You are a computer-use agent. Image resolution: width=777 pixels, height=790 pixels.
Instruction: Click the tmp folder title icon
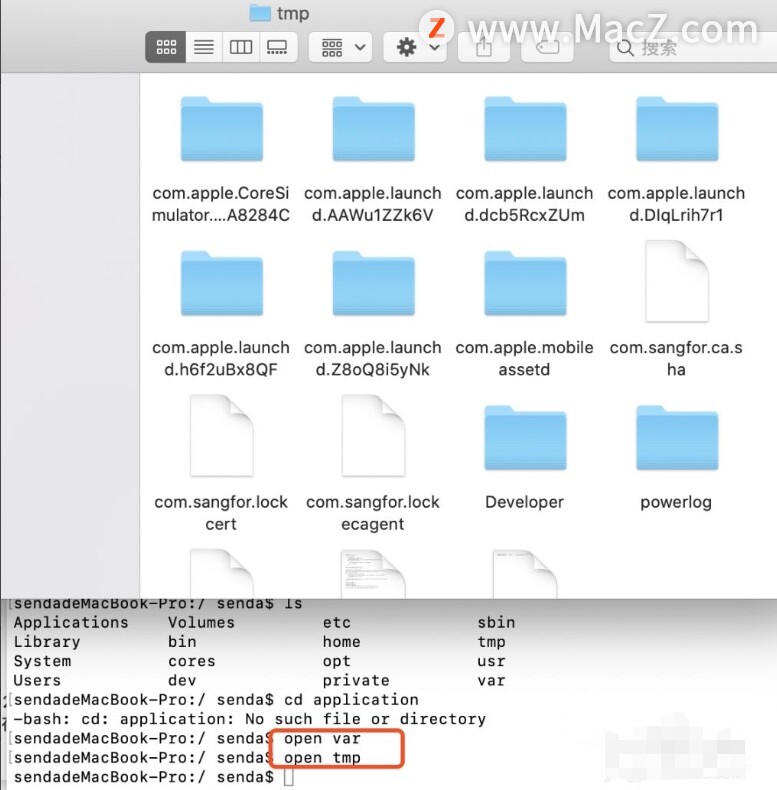[260, 13]
